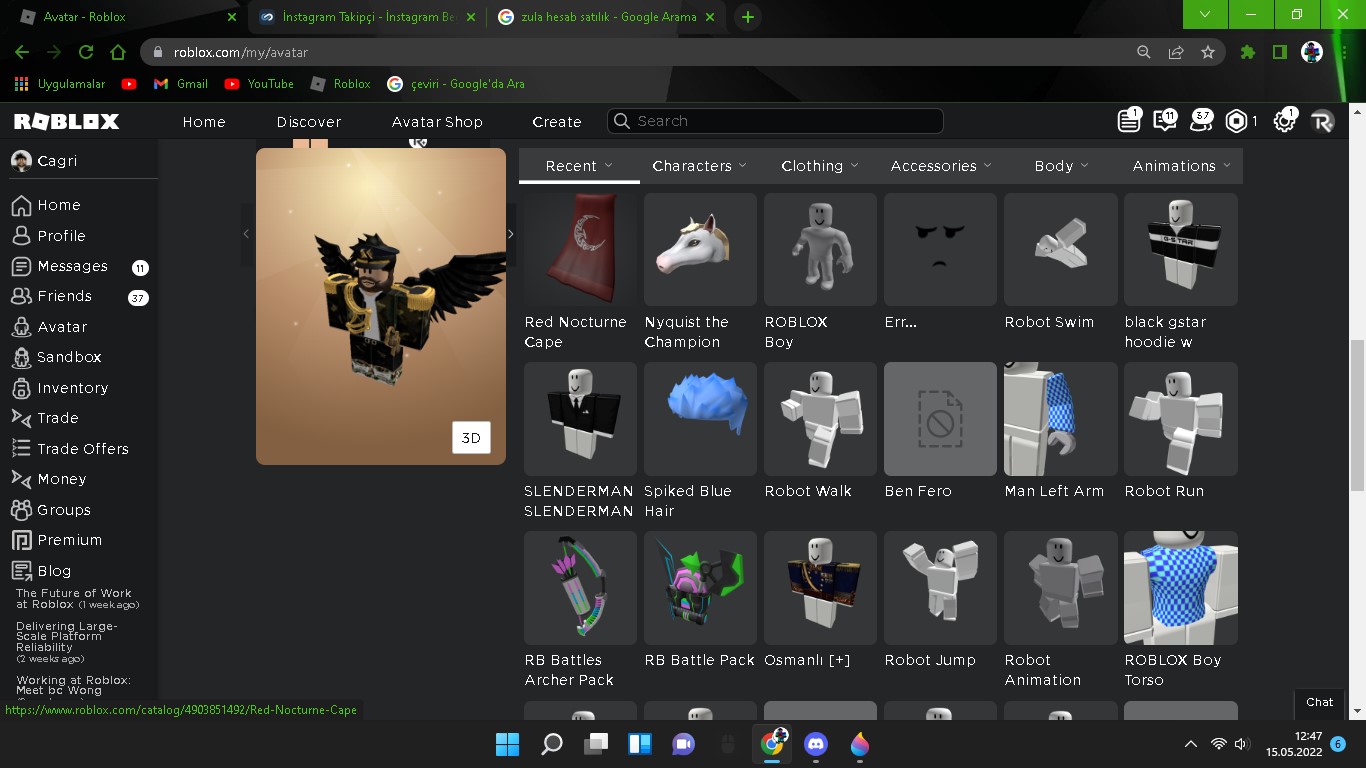Open Chrome tab search dropdown
The height and width of the screenshot is (768, 1366).
click(x=1205, y=14)
